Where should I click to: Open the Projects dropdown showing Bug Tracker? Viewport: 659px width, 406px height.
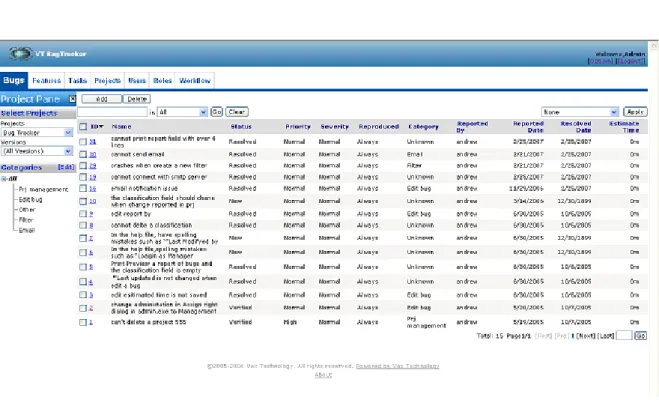pos(37,132)
